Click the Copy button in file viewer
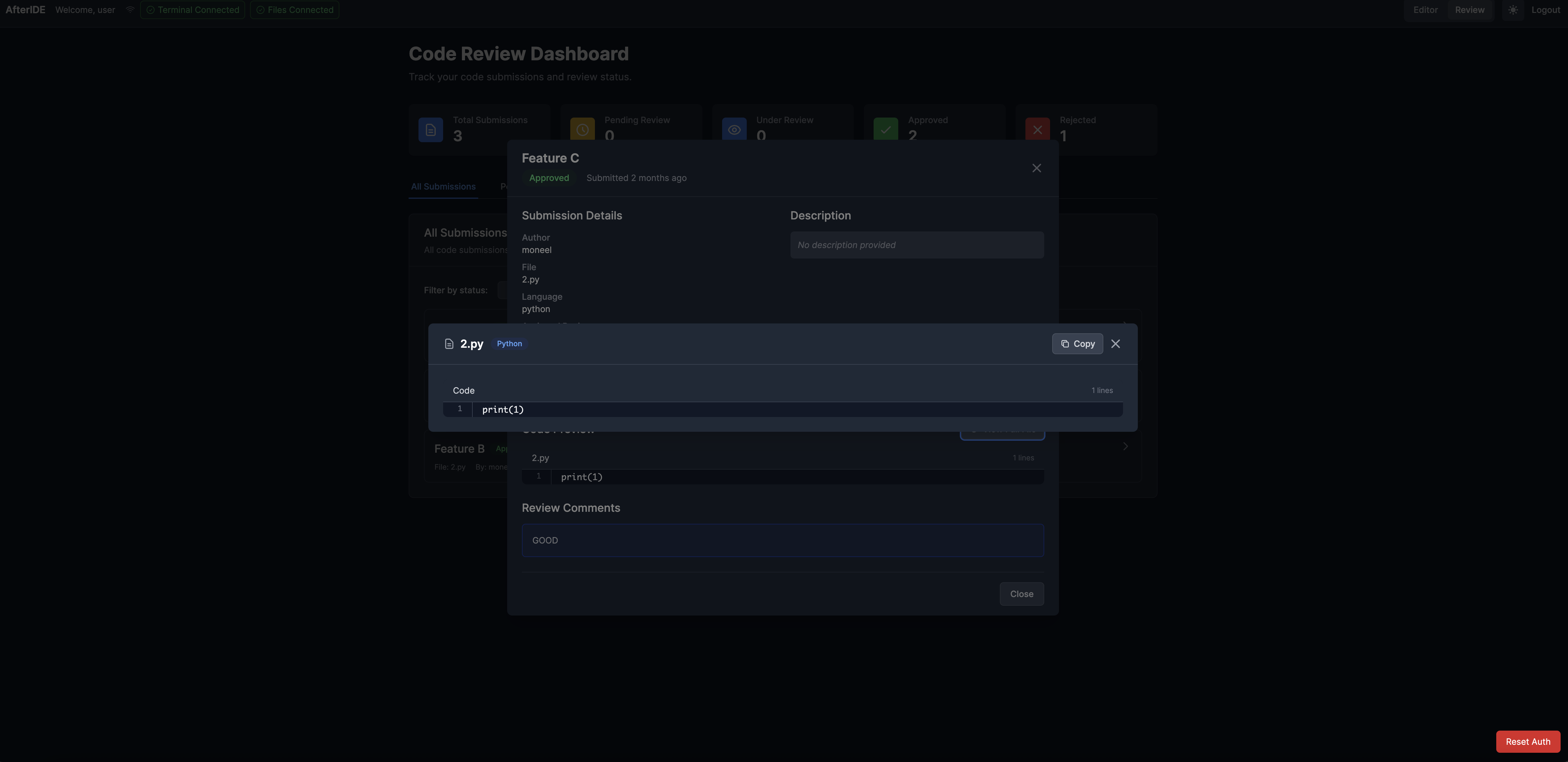Image resolution: width=1568 pixels, height=762 pixels. [1077, 343]
